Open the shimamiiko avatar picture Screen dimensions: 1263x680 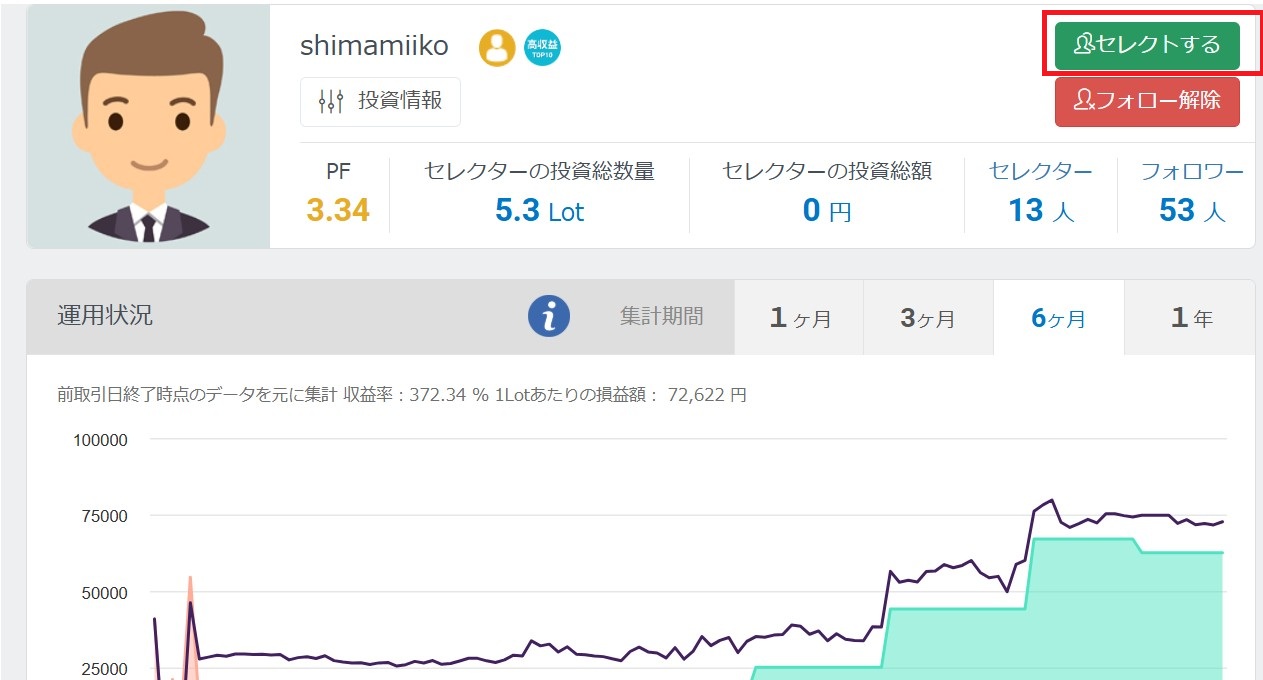[148, 126]
